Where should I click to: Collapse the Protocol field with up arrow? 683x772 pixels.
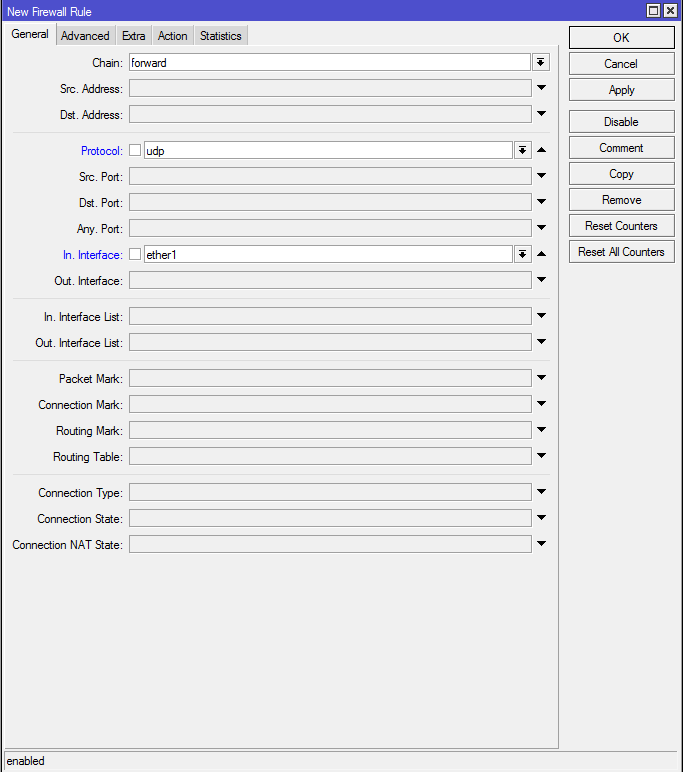tap(541, 150)
